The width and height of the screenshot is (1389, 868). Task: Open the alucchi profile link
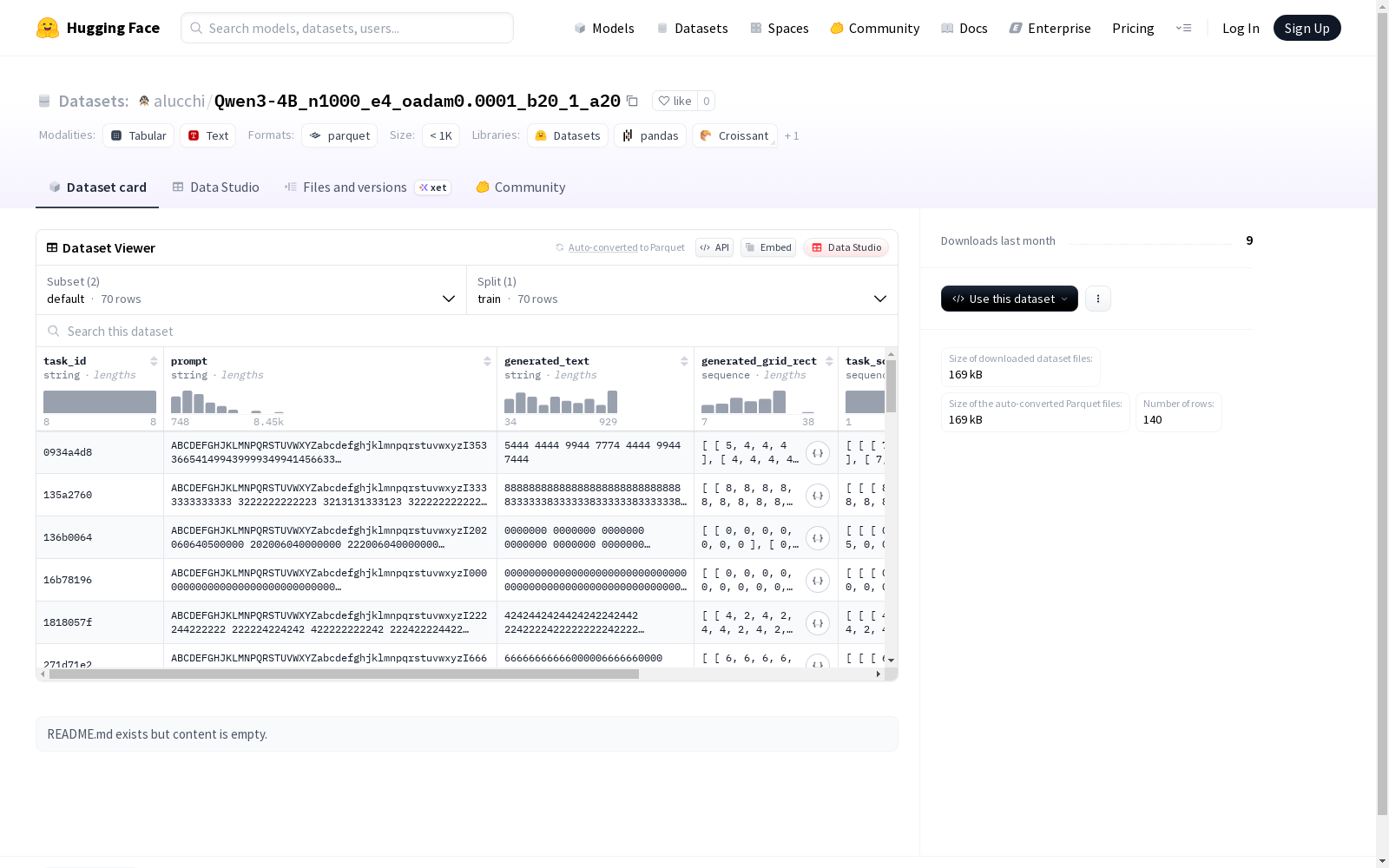pos(179,101)
